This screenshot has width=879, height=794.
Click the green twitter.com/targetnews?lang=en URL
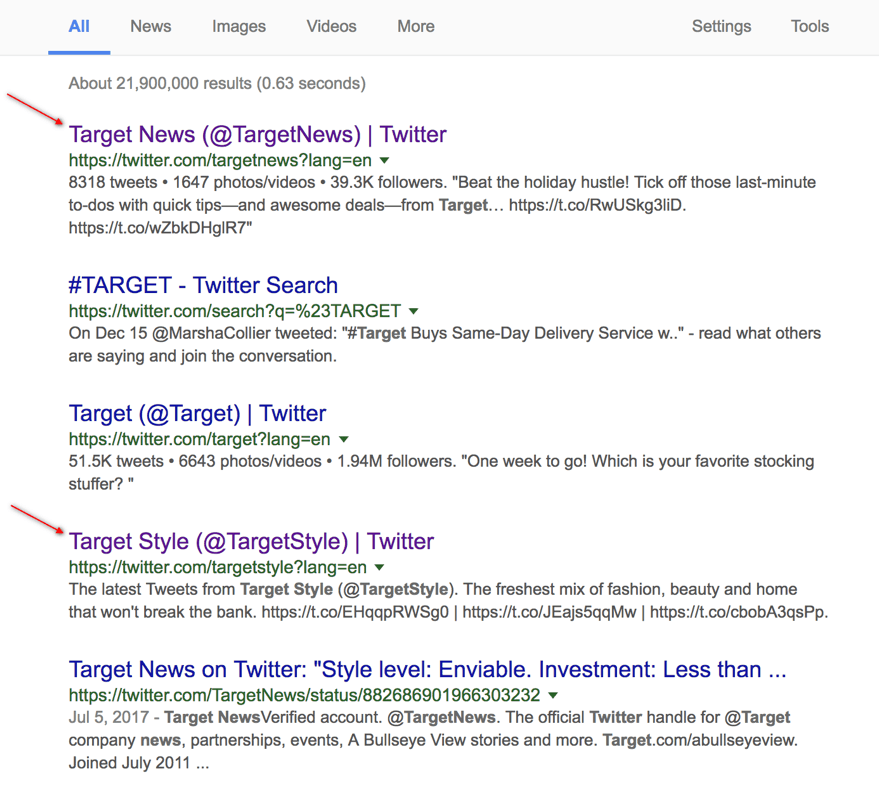(220, 160)
